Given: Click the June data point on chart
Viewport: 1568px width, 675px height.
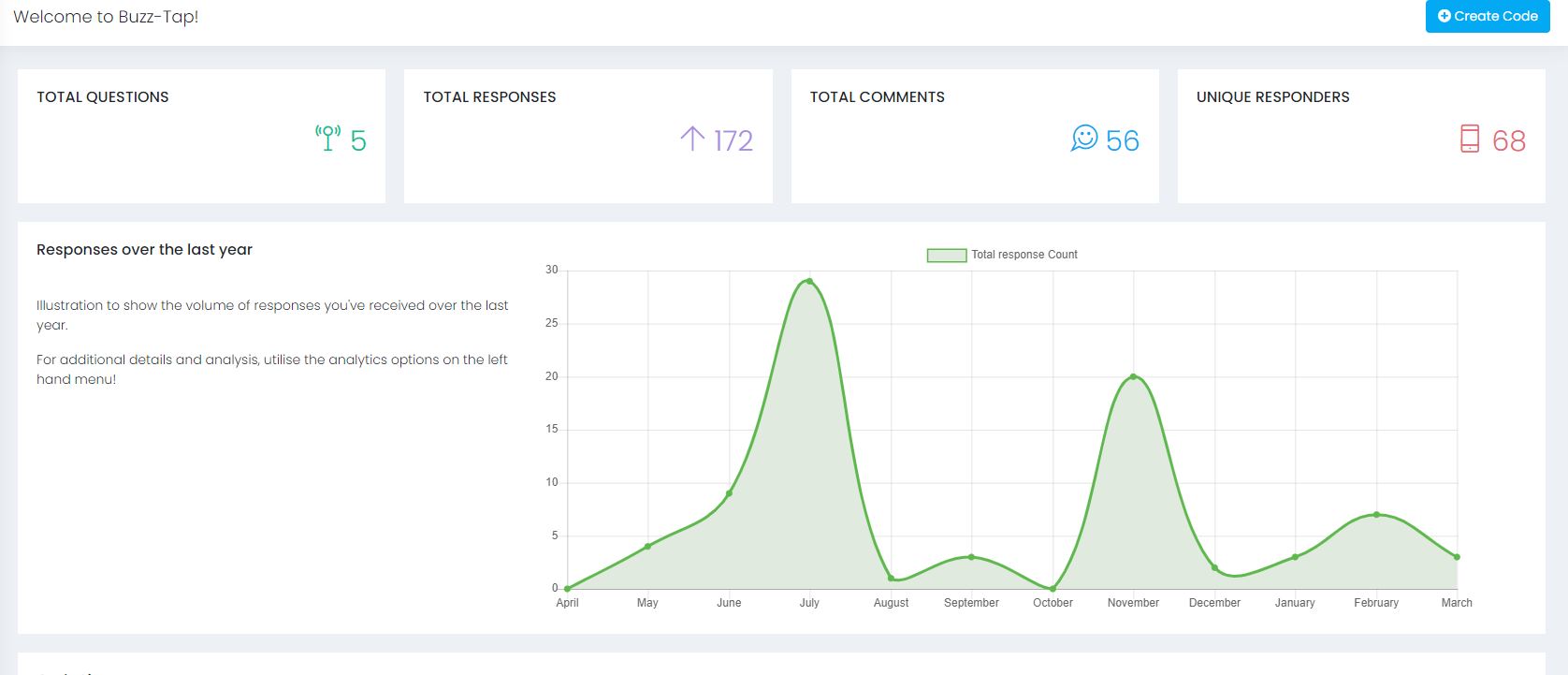Looking at the screenshot, I should tap(729, 493).
